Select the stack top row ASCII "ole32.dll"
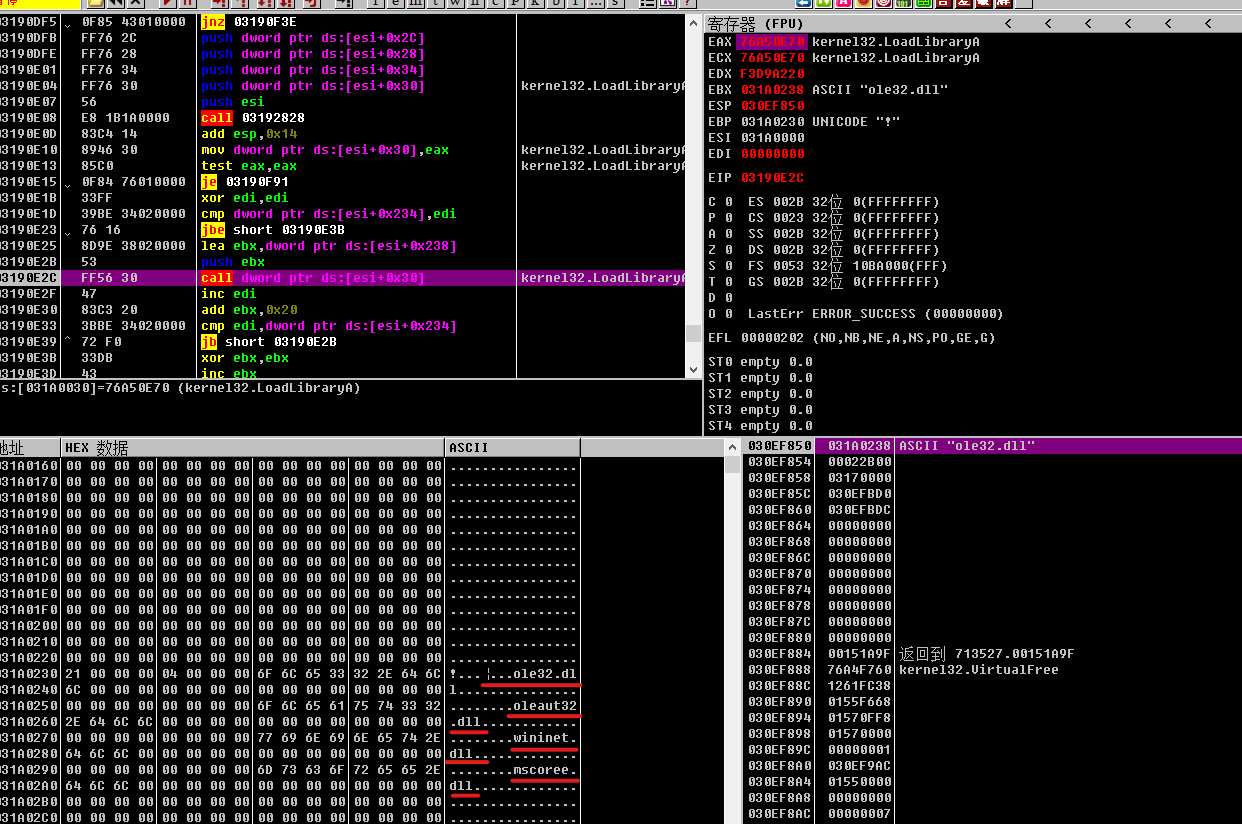 (x=994, y=446)
